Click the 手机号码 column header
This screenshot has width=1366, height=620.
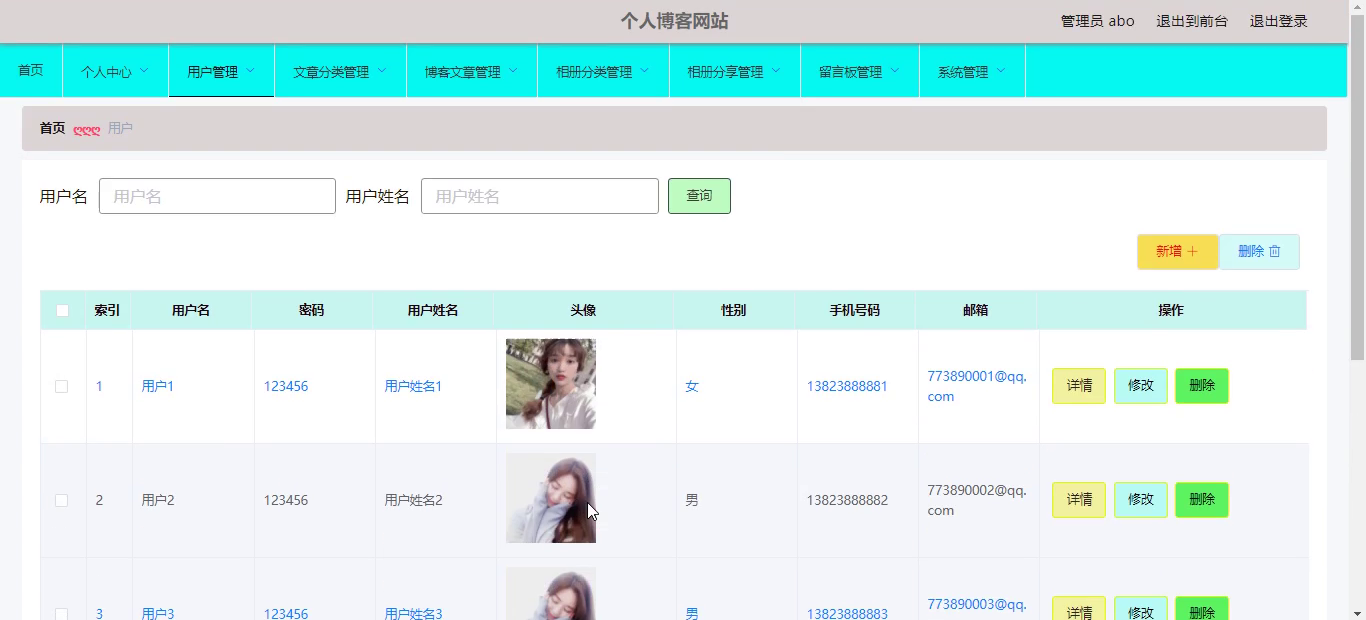click(855, 310)
